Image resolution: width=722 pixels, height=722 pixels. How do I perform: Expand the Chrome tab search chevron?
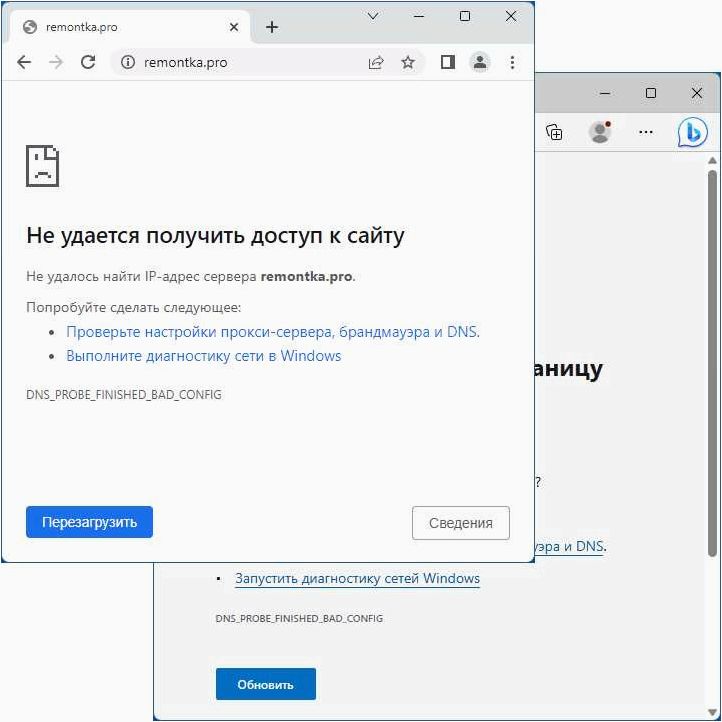(x=373, y=17)
